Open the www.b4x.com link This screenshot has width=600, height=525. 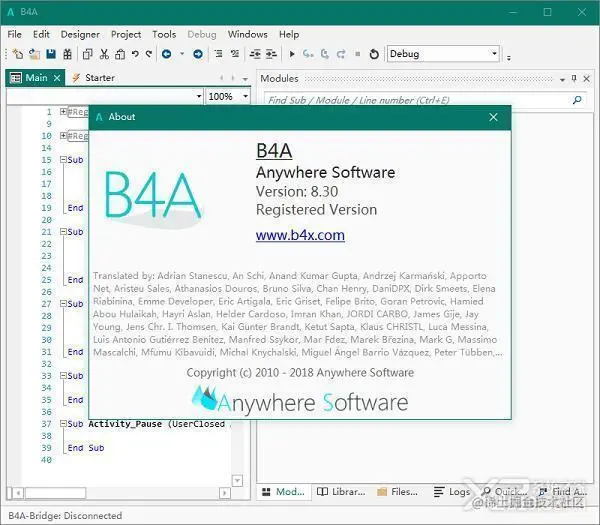[300, 235]
